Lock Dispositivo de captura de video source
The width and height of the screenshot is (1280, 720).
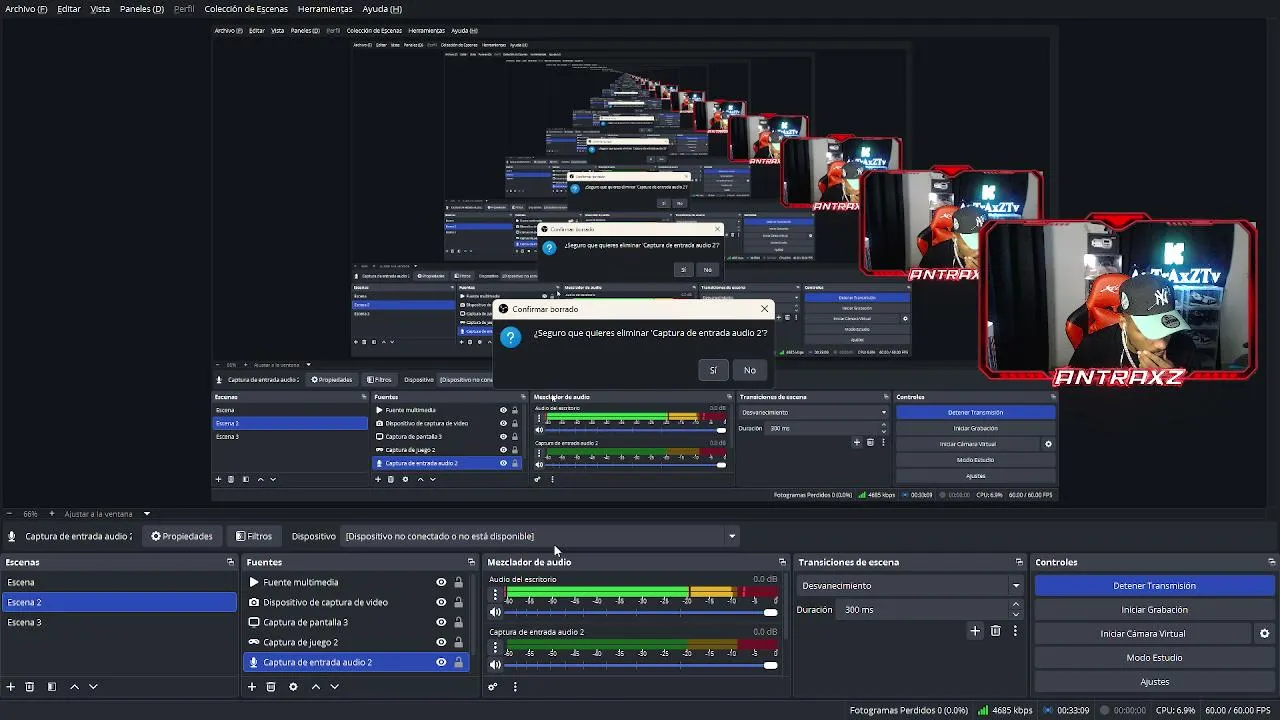459,602
